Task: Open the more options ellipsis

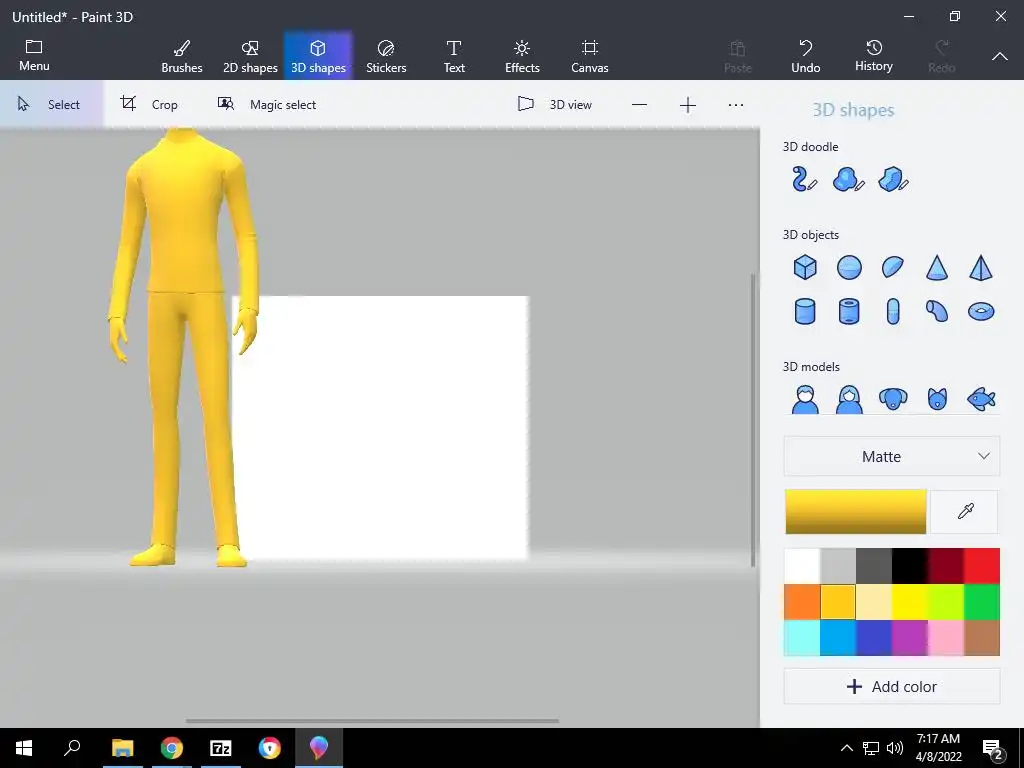Action: 736,104
